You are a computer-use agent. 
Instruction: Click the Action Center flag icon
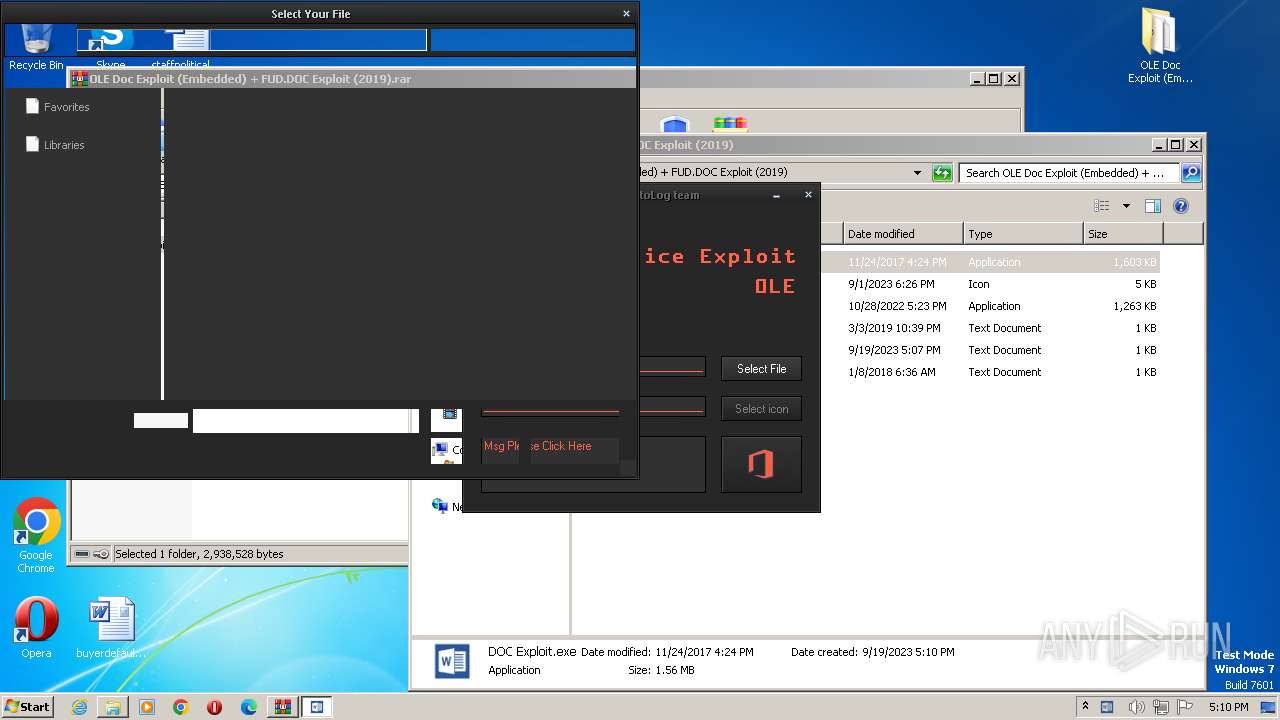tap(1184, 707)
